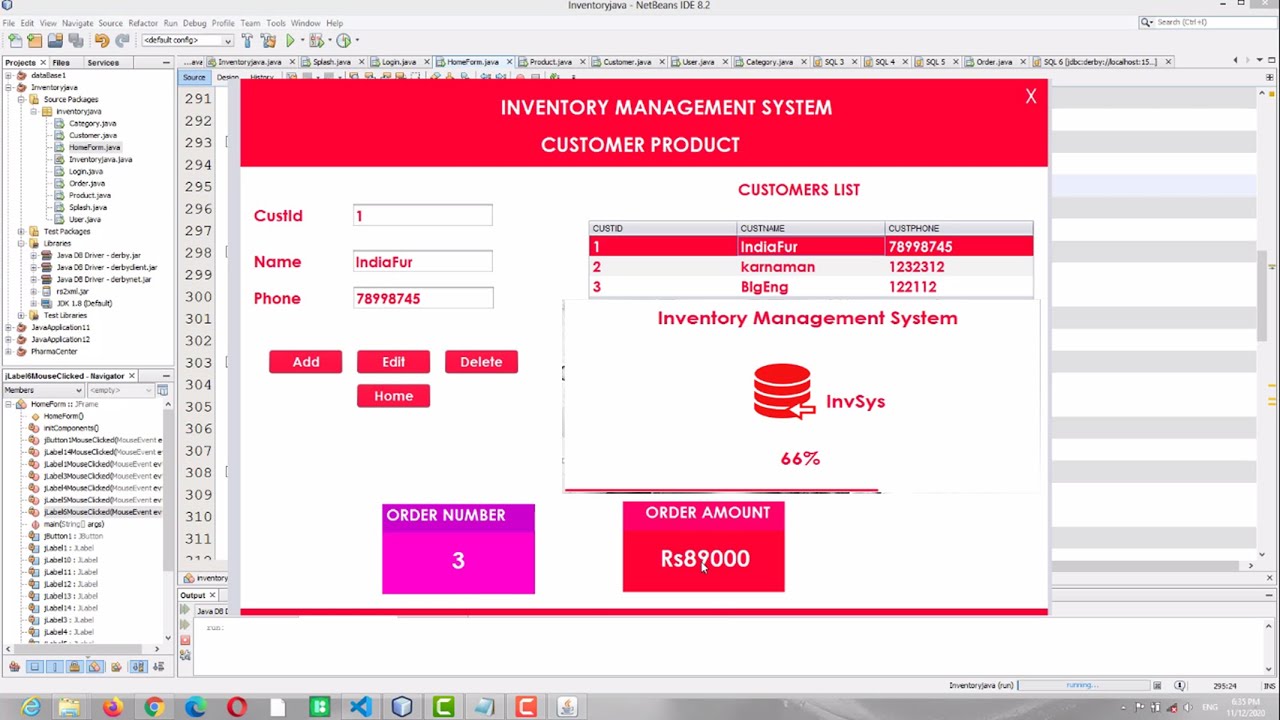Open the Debug menu

coord(194,23)
